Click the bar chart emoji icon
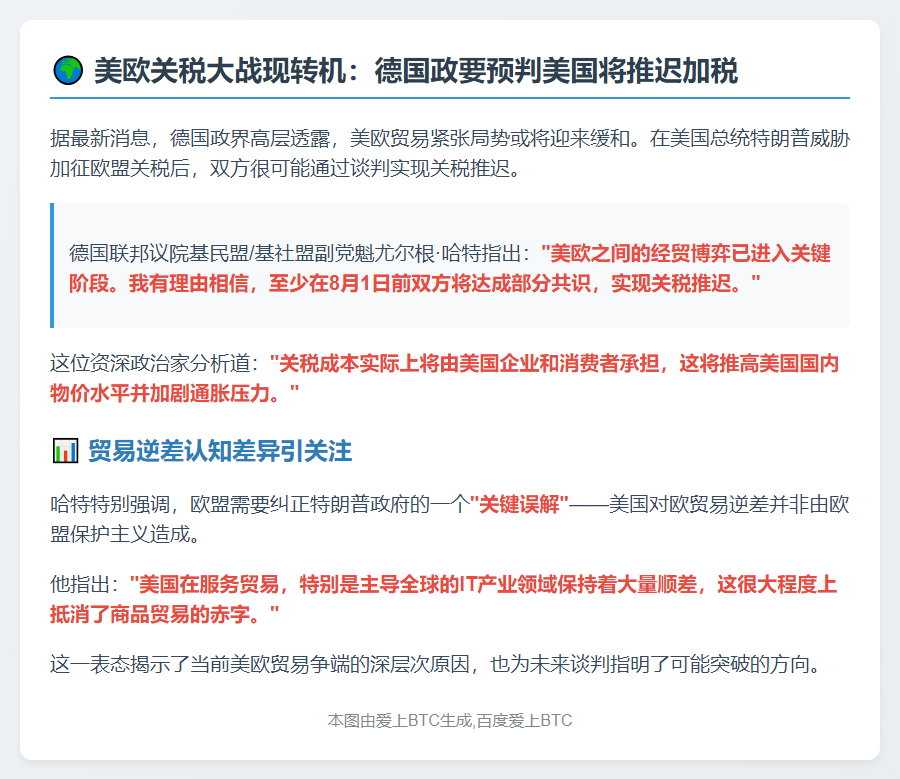This screenshot has height=779, width=900. tap(65, 451)
